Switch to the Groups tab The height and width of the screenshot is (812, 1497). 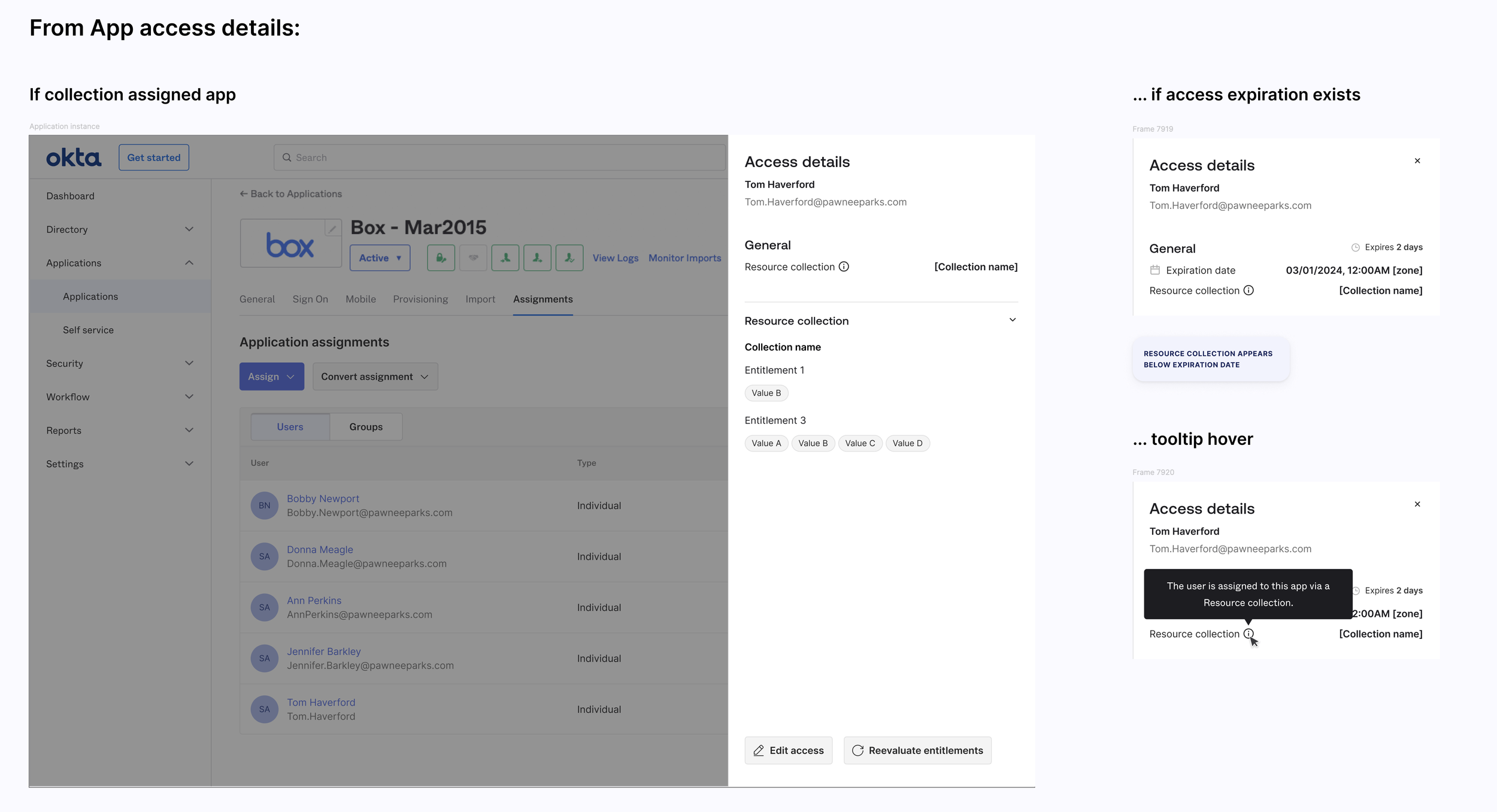(x=366, y=426)
